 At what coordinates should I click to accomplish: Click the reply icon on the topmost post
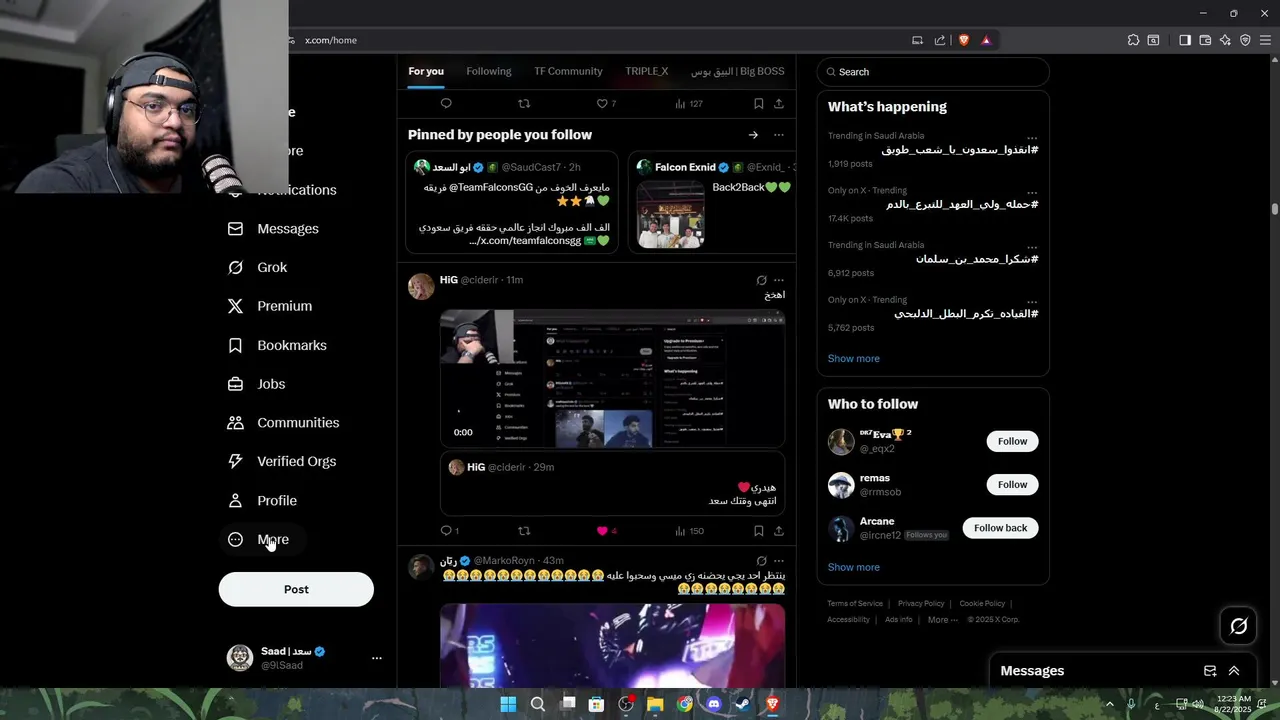point(446,104)
